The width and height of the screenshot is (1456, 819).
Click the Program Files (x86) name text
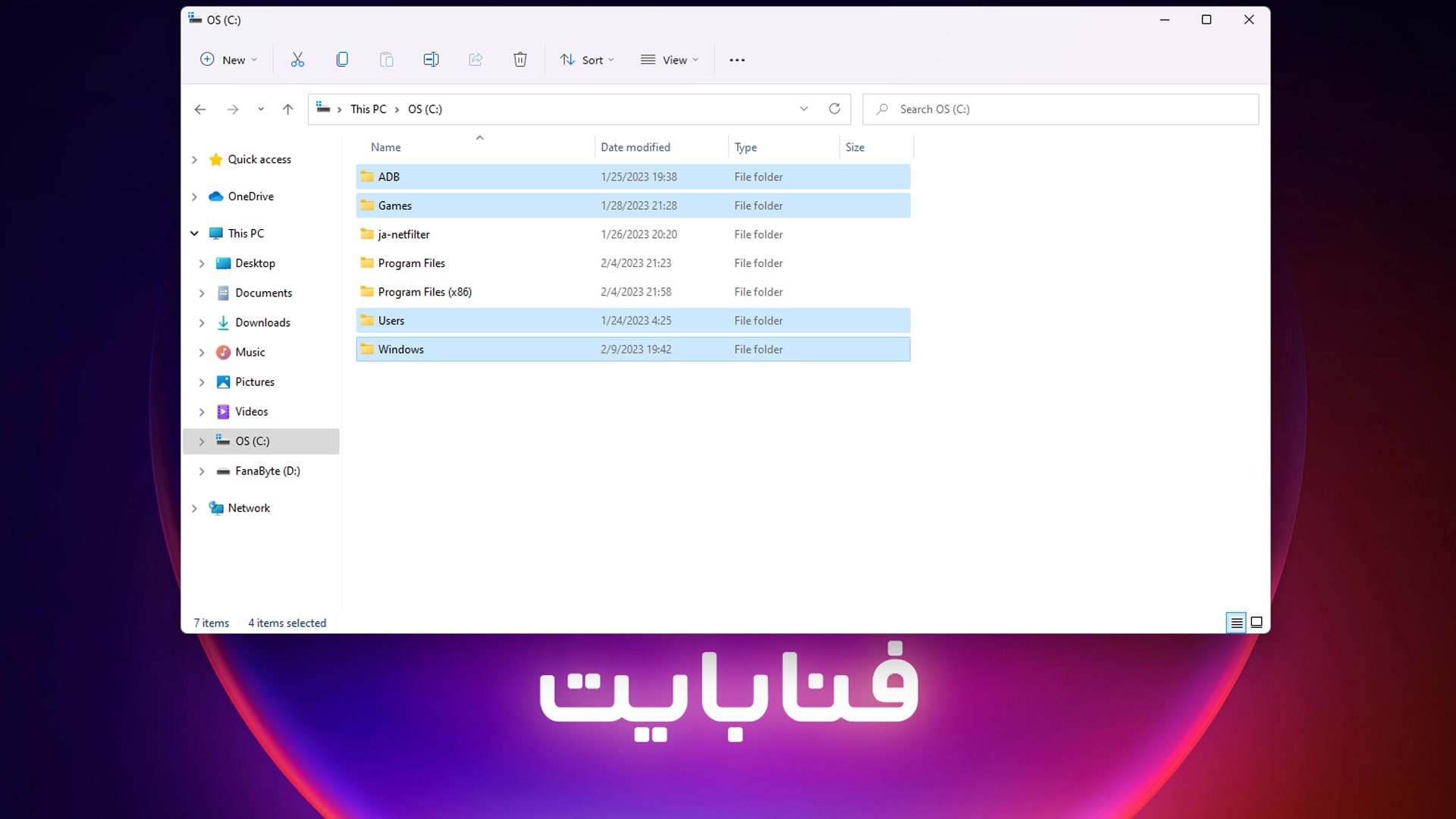[x=425, y=292]
